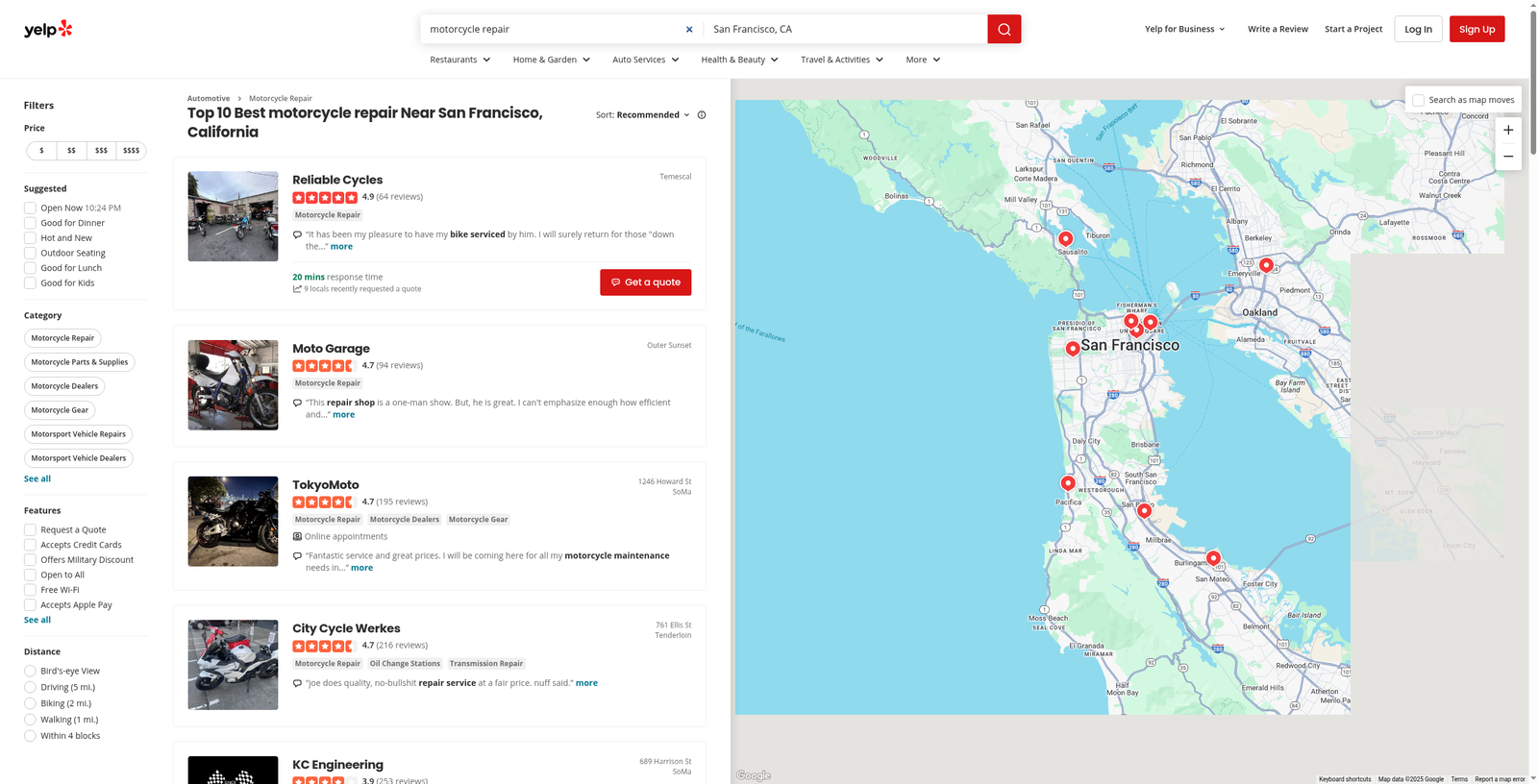Select Motorsport Vehicle Repairs category

pyautogui.click(x=78, y=434)
